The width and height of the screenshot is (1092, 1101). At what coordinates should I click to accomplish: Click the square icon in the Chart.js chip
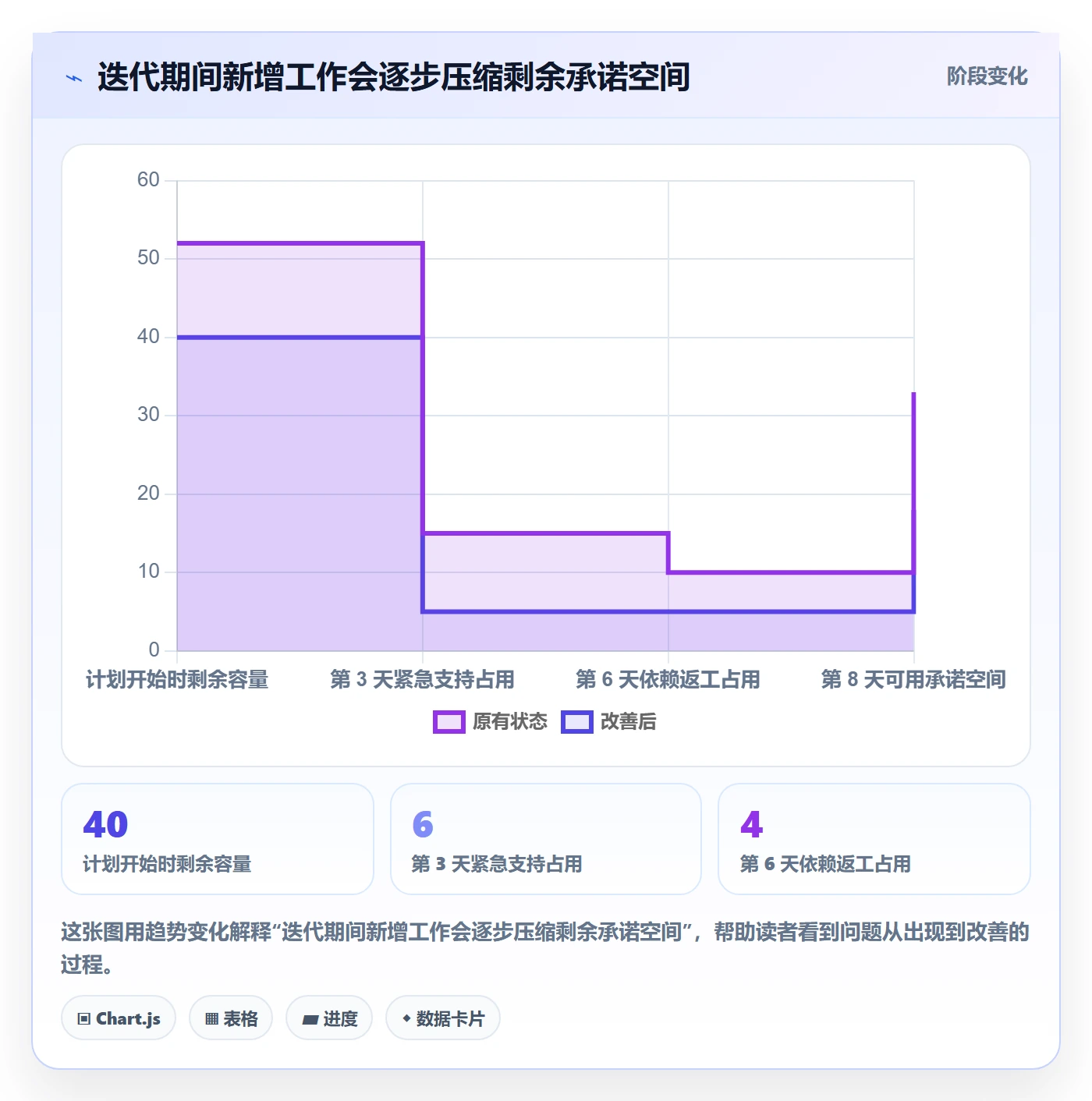coord(84,1019)
